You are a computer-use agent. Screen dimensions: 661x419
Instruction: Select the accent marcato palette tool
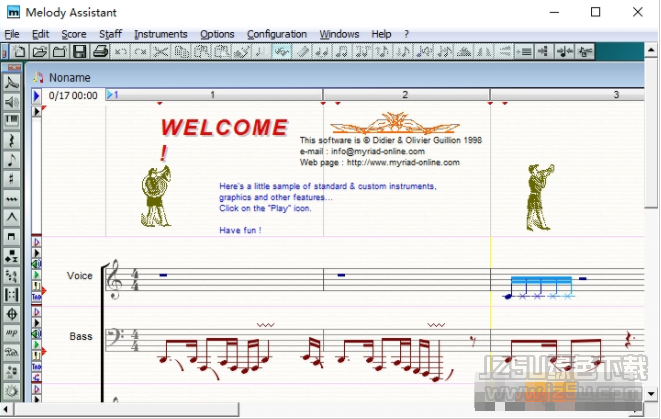(12, 218)
